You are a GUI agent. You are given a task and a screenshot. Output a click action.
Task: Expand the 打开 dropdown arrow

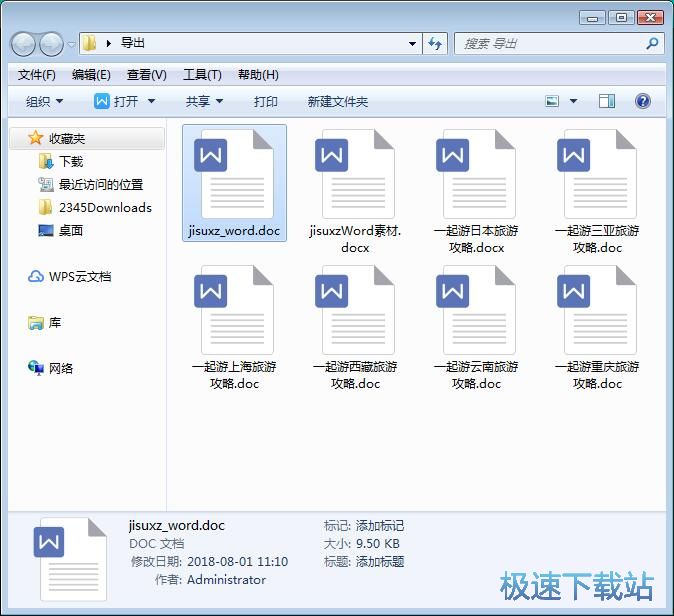pyautogui.click(x=151, y=102)
